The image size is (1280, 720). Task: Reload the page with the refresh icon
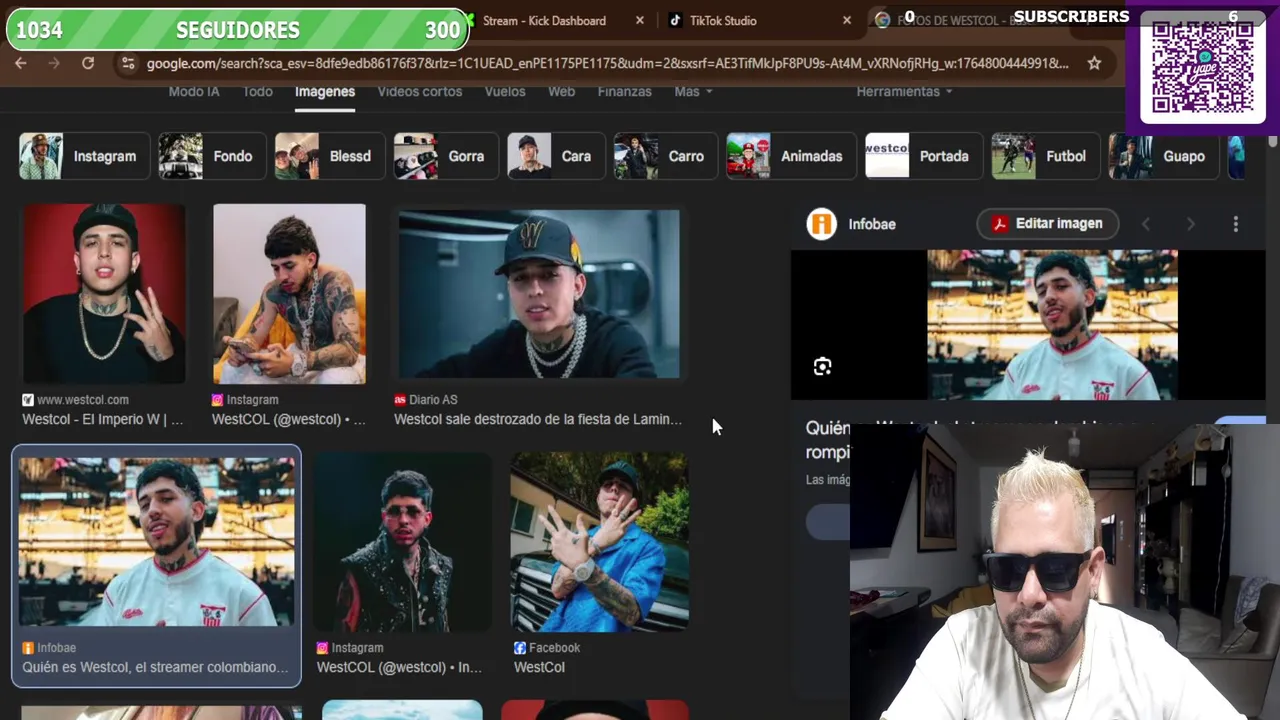(88, 63)
